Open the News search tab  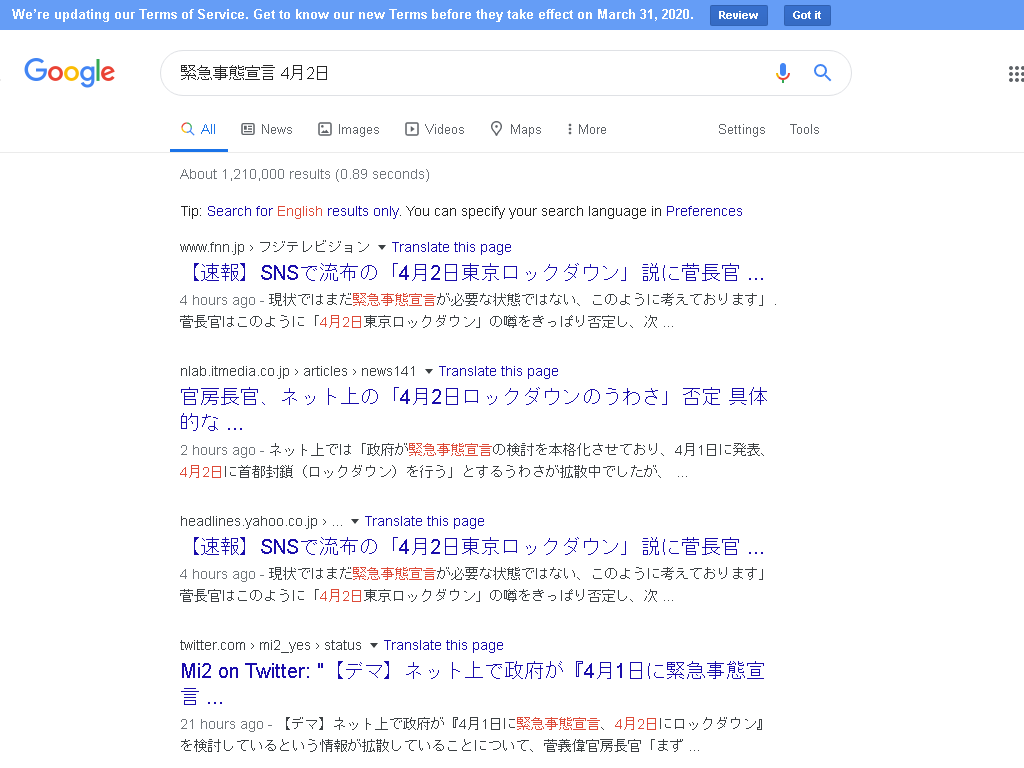(267, 129)
